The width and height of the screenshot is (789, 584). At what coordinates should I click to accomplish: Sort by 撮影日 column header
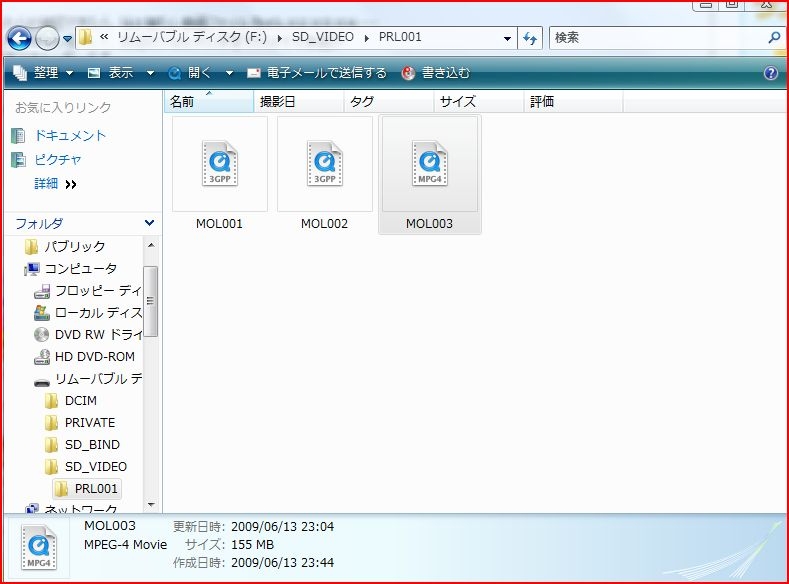299,102
